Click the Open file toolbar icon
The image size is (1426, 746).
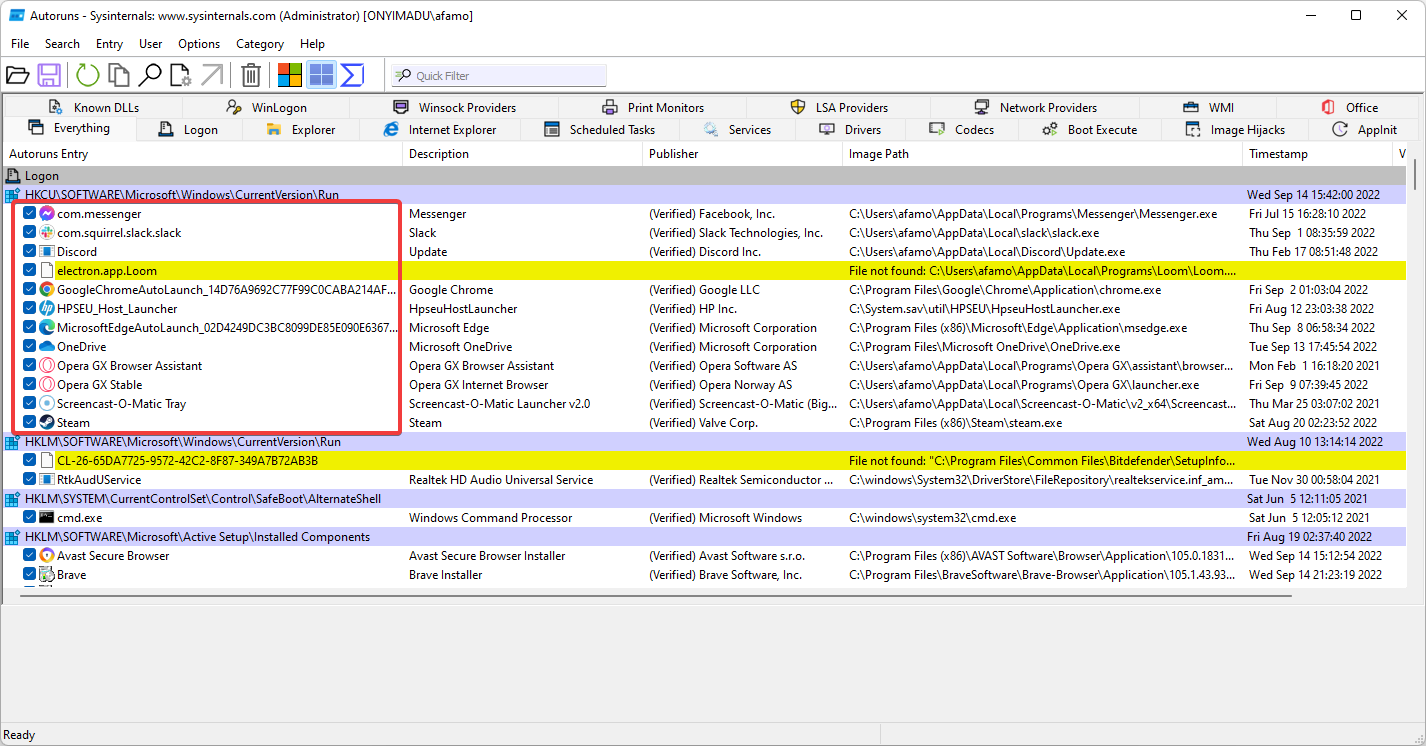[x=17, y=75]
